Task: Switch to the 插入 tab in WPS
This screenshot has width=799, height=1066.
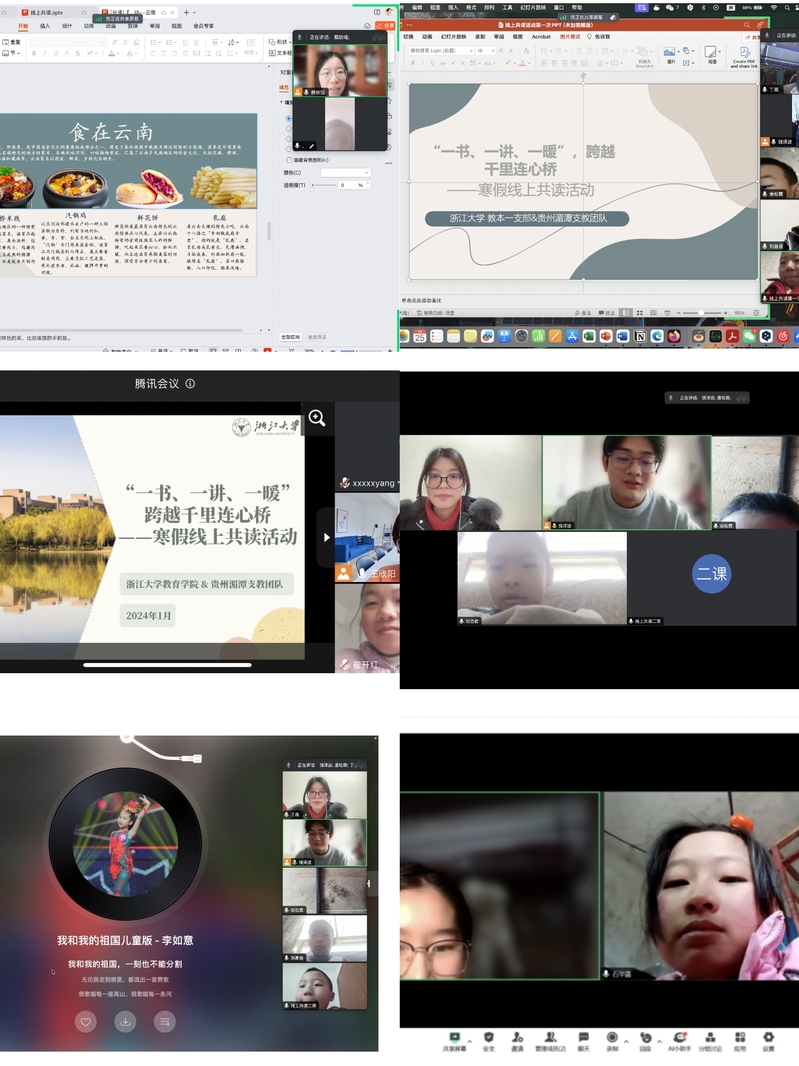Action: pyautogui.click(x=45, y=26)
